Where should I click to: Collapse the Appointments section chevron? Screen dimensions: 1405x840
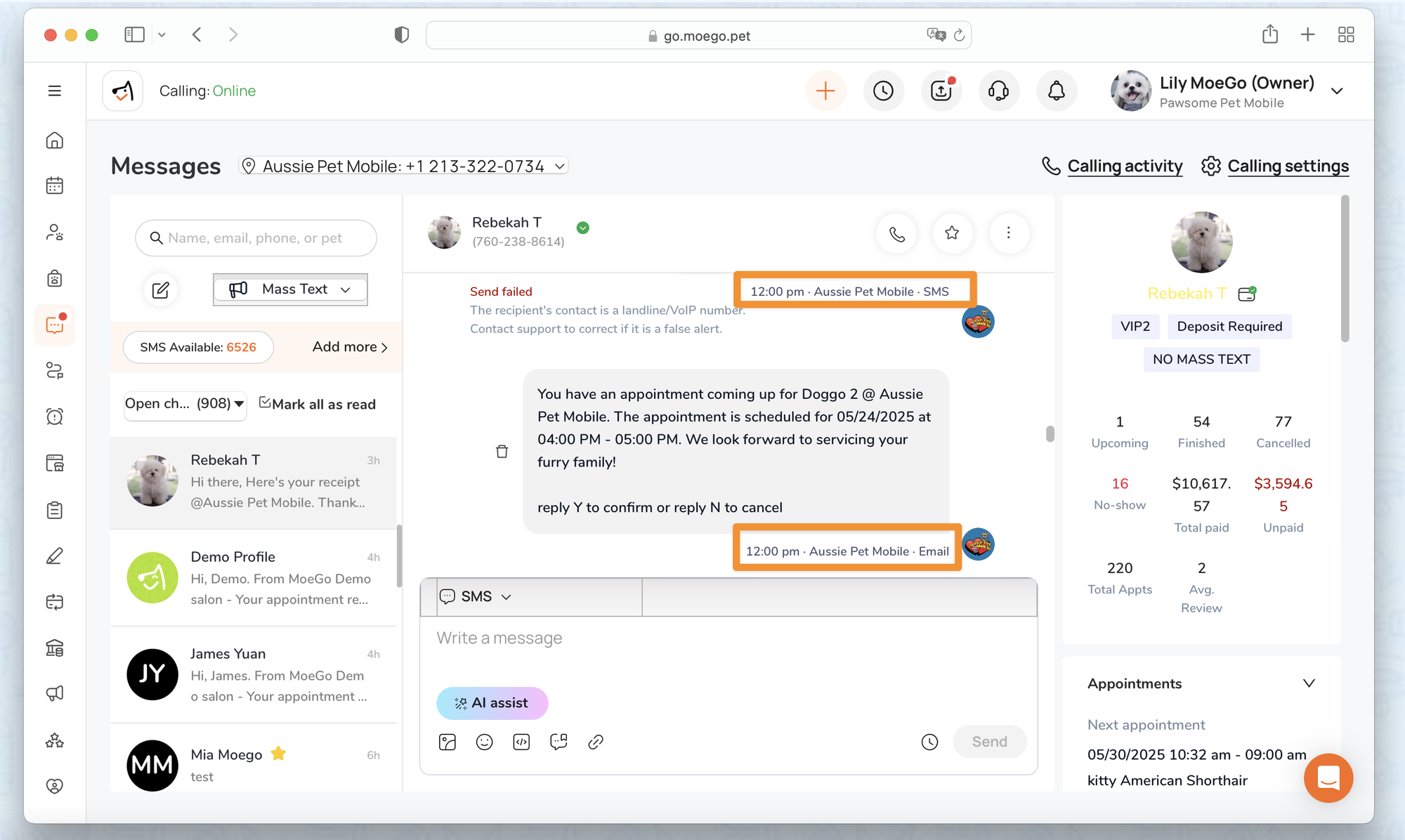[x=1309, y=683]
